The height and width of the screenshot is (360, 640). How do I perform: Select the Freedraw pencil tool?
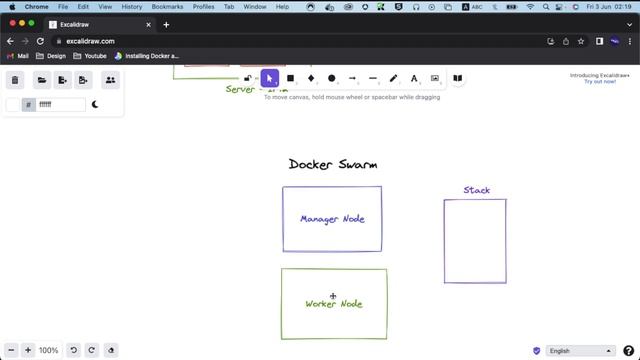[393, 78]
